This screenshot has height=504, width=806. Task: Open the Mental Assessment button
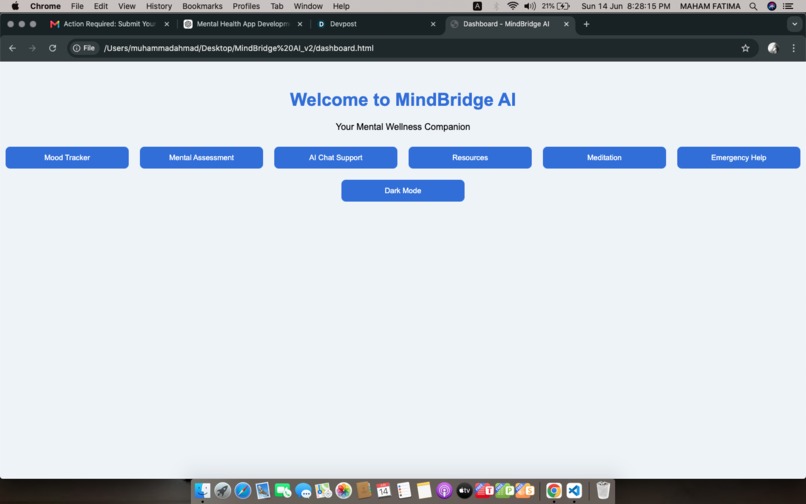click(202, 157)
